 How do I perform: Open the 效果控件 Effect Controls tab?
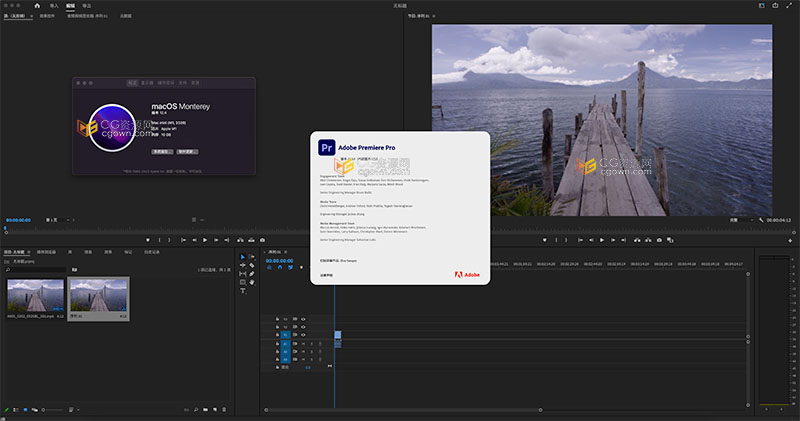click(47, 16)
